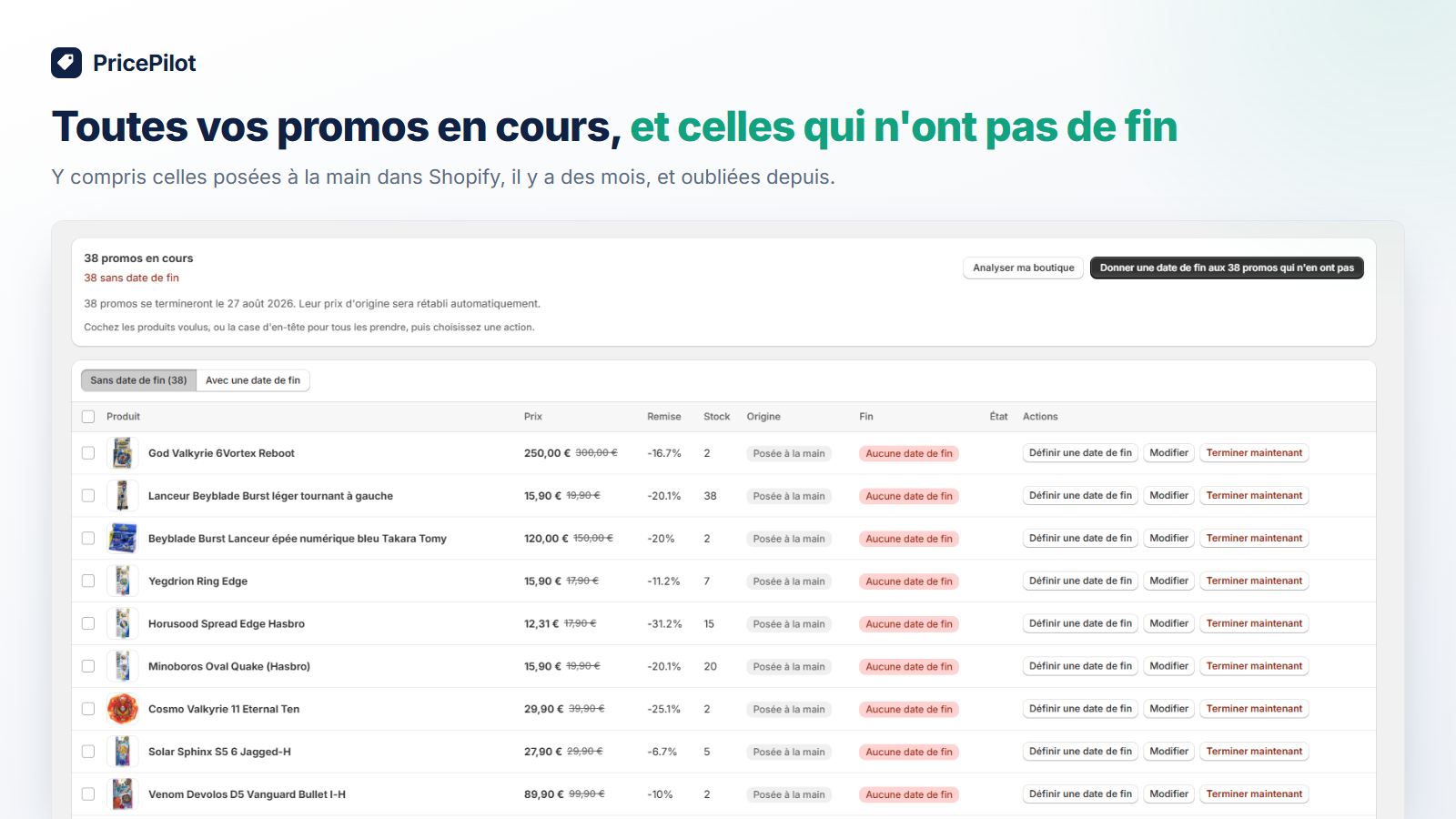Screen dimensions: 1456x819
Task: Click Donner une date de fin aux 38 promos
Action: [x=1227, y=268]
